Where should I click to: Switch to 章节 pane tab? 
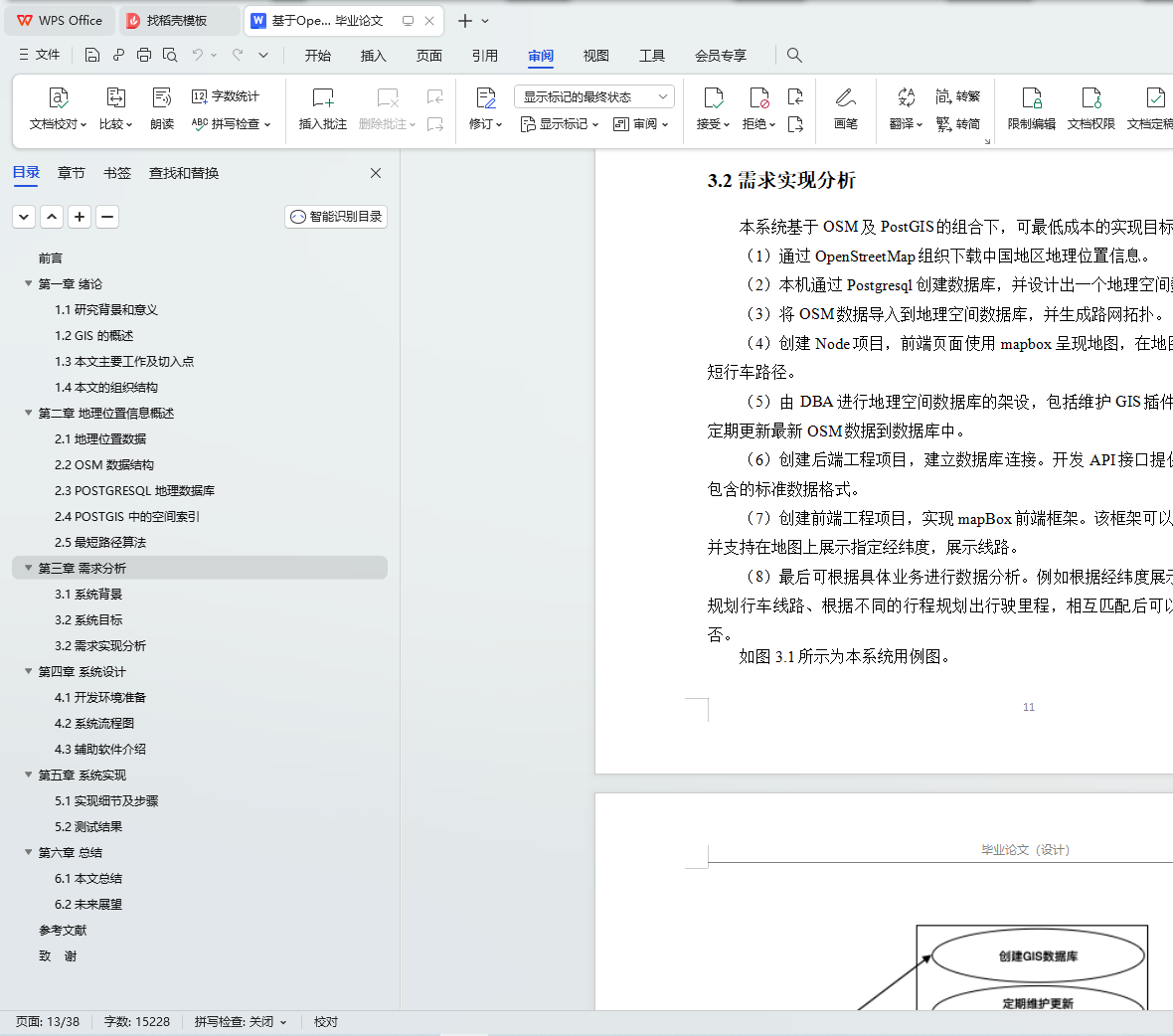(x=71, y=173)
